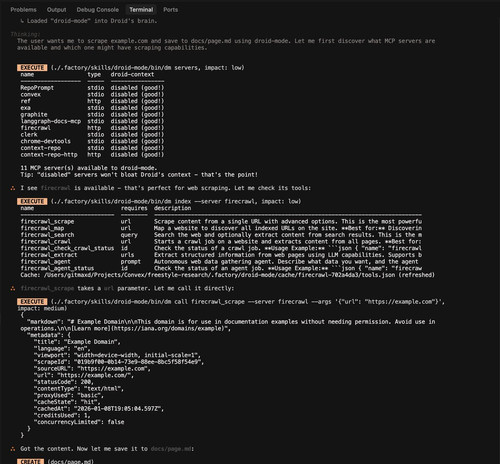This screenshot has width=500, height=464.
Task: Click the 'droid-context' column header
Action: [132, 74]
